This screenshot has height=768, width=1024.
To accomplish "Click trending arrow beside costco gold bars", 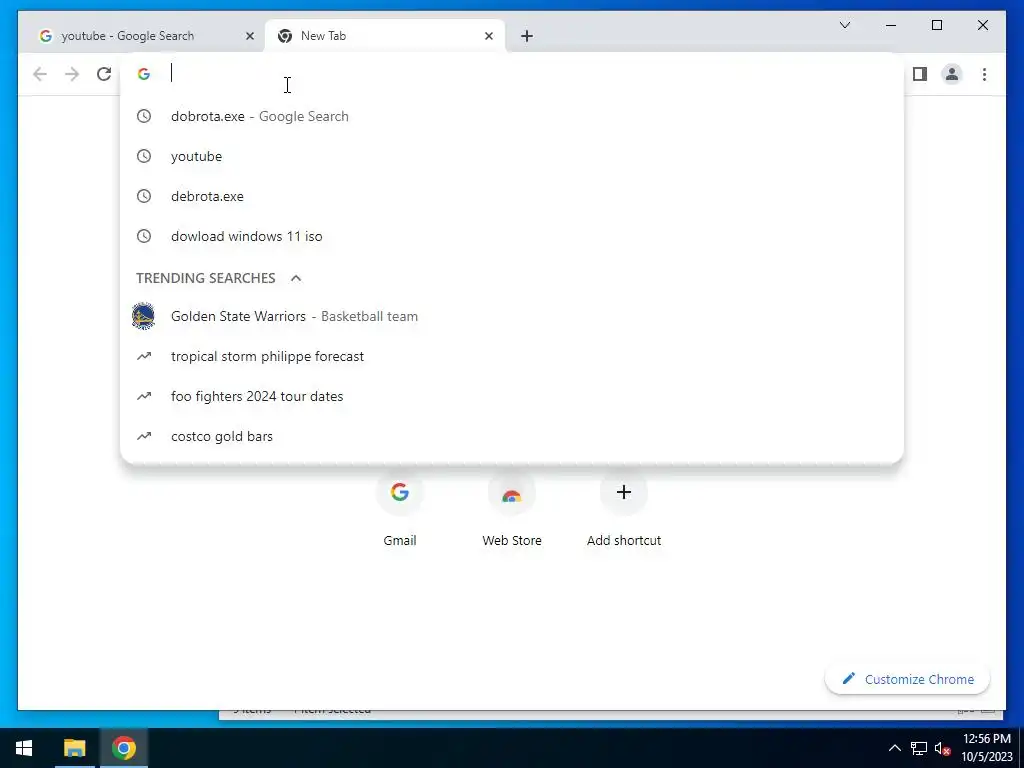I will coord(144,436).
